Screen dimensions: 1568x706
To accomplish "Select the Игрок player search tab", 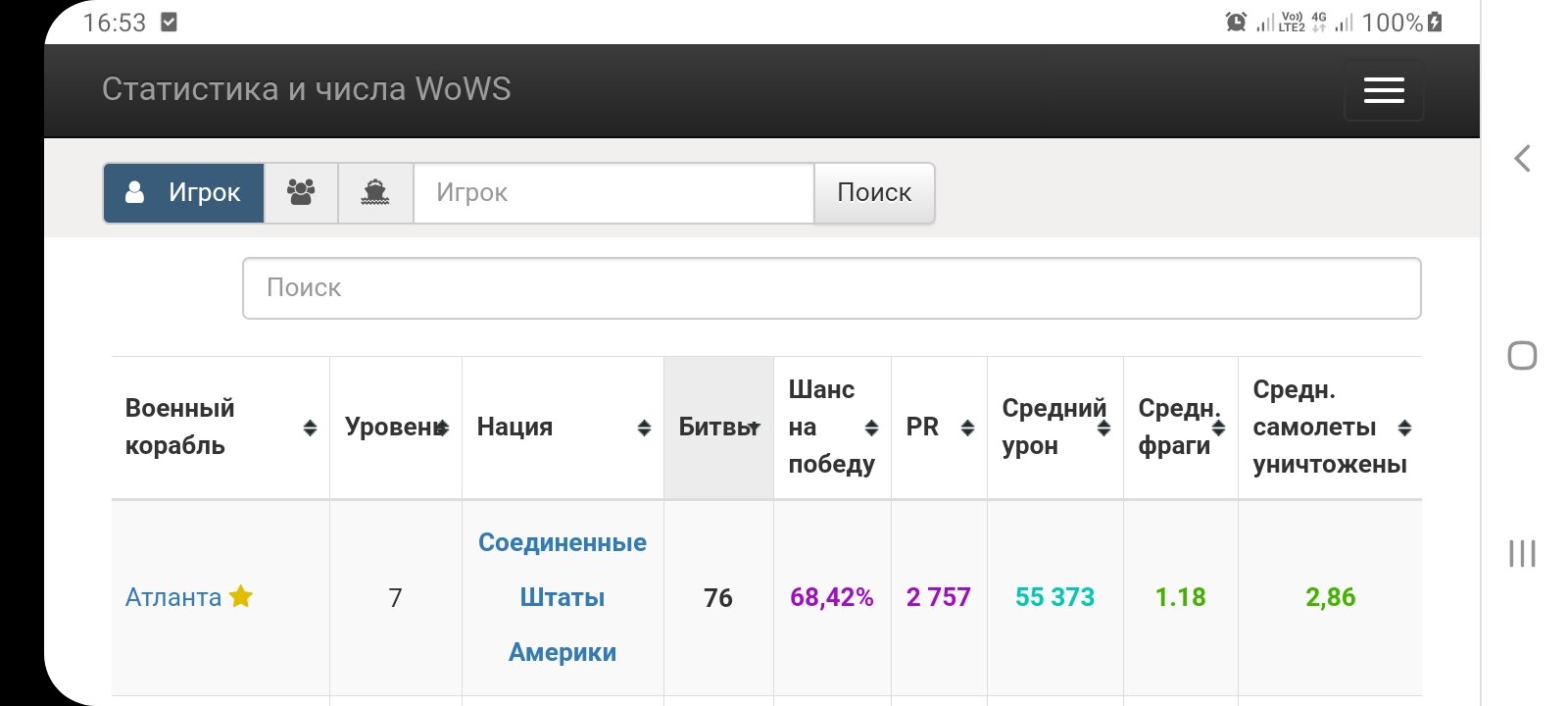I will (x=184, y=193).
